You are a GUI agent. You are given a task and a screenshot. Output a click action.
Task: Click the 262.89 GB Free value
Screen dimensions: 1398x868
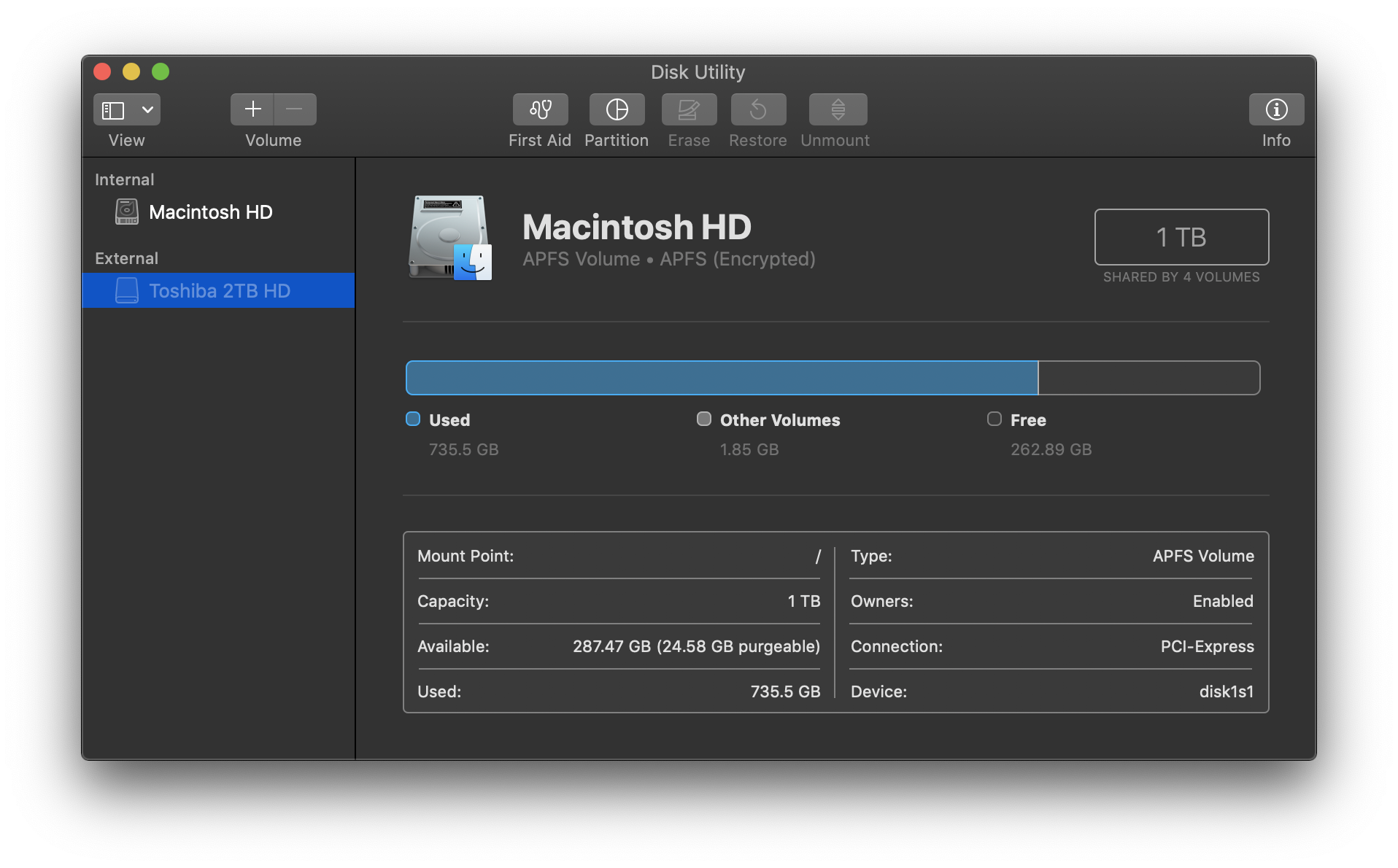pos(1051,449)
